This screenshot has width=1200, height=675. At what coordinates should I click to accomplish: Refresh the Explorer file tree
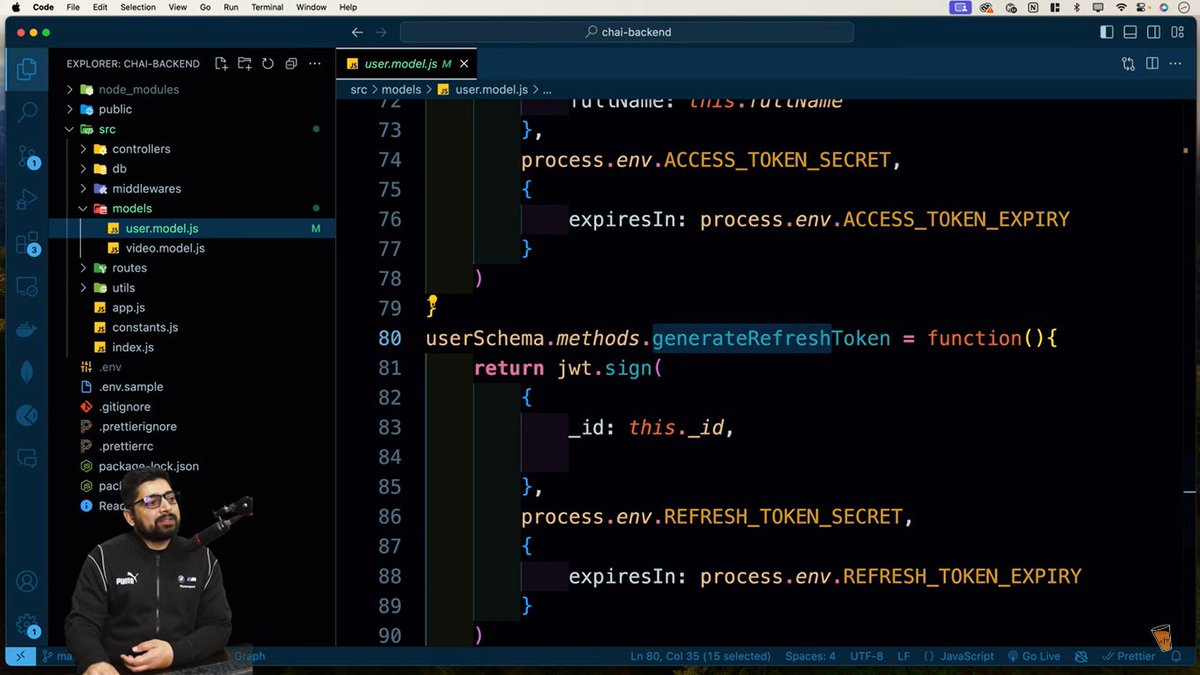pyautogui.click(x=267, y=63)
